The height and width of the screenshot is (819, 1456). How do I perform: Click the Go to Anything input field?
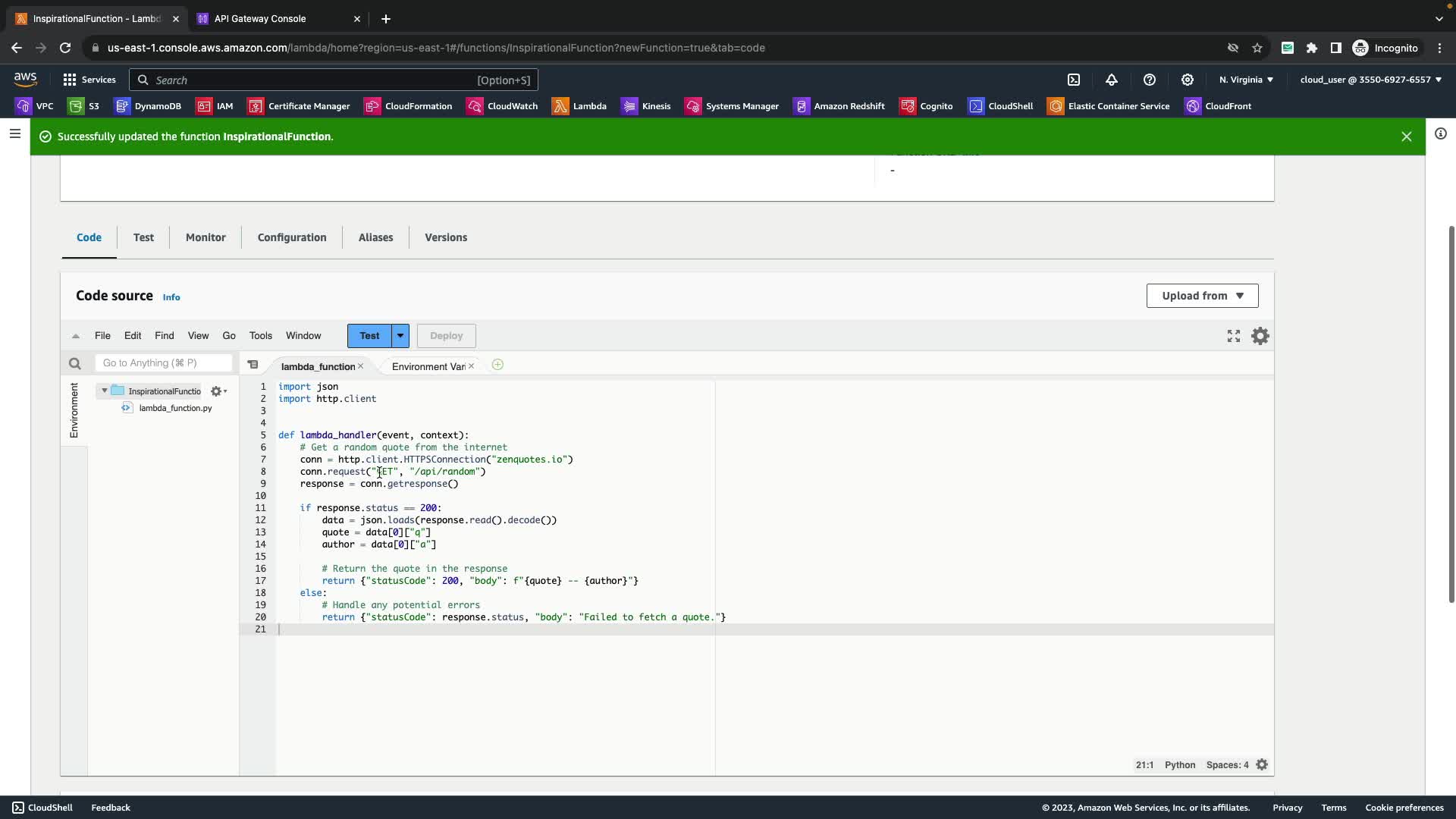163,363
